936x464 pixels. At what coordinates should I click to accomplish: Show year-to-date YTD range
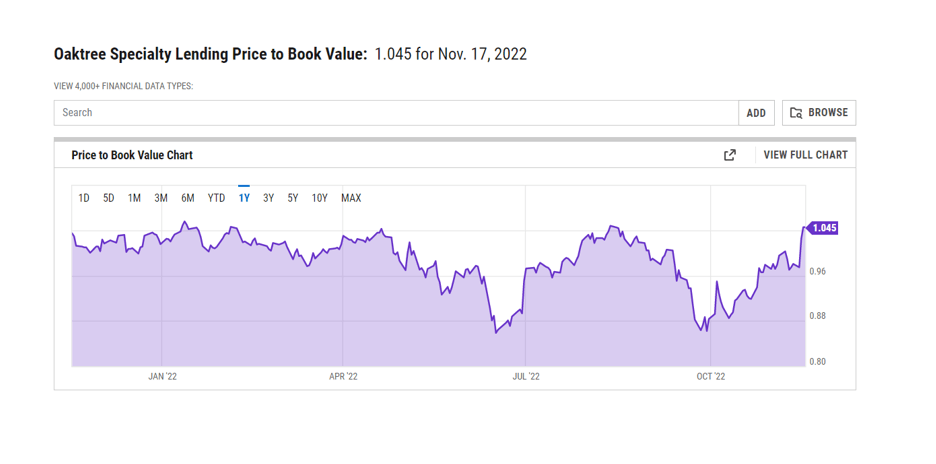216,198
